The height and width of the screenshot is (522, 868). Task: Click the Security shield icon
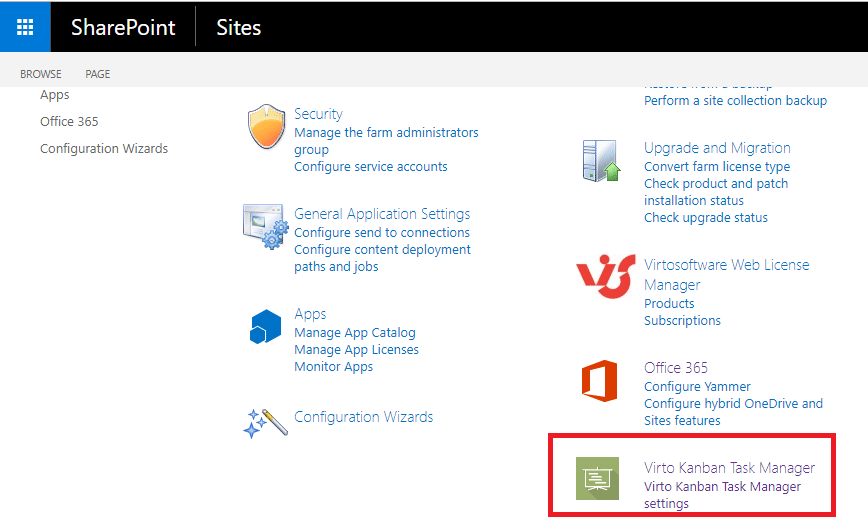pos(266,126)
